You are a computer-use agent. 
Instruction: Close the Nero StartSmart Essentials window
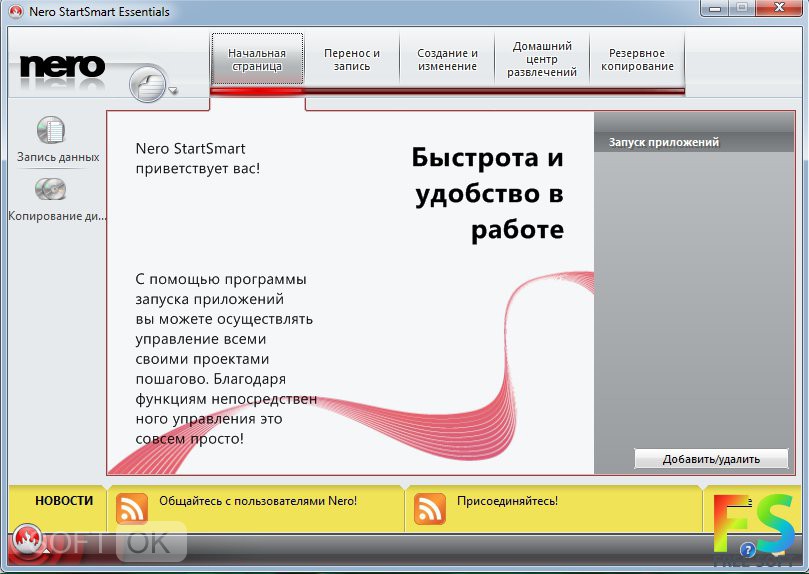point(780,8)
